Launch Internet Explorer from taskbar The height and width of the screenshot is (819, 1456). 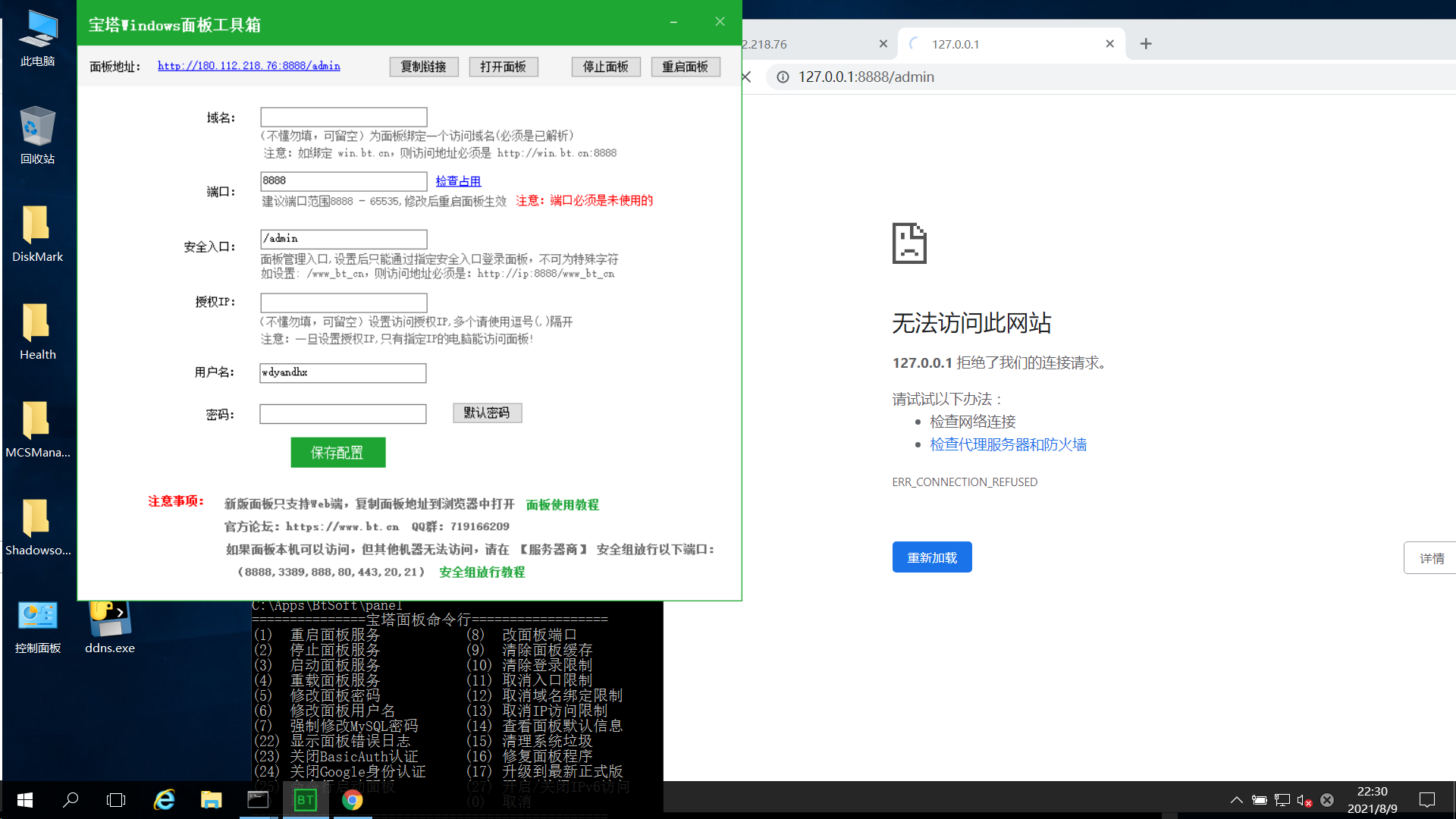pyautogui.click(x=164, y=800)
